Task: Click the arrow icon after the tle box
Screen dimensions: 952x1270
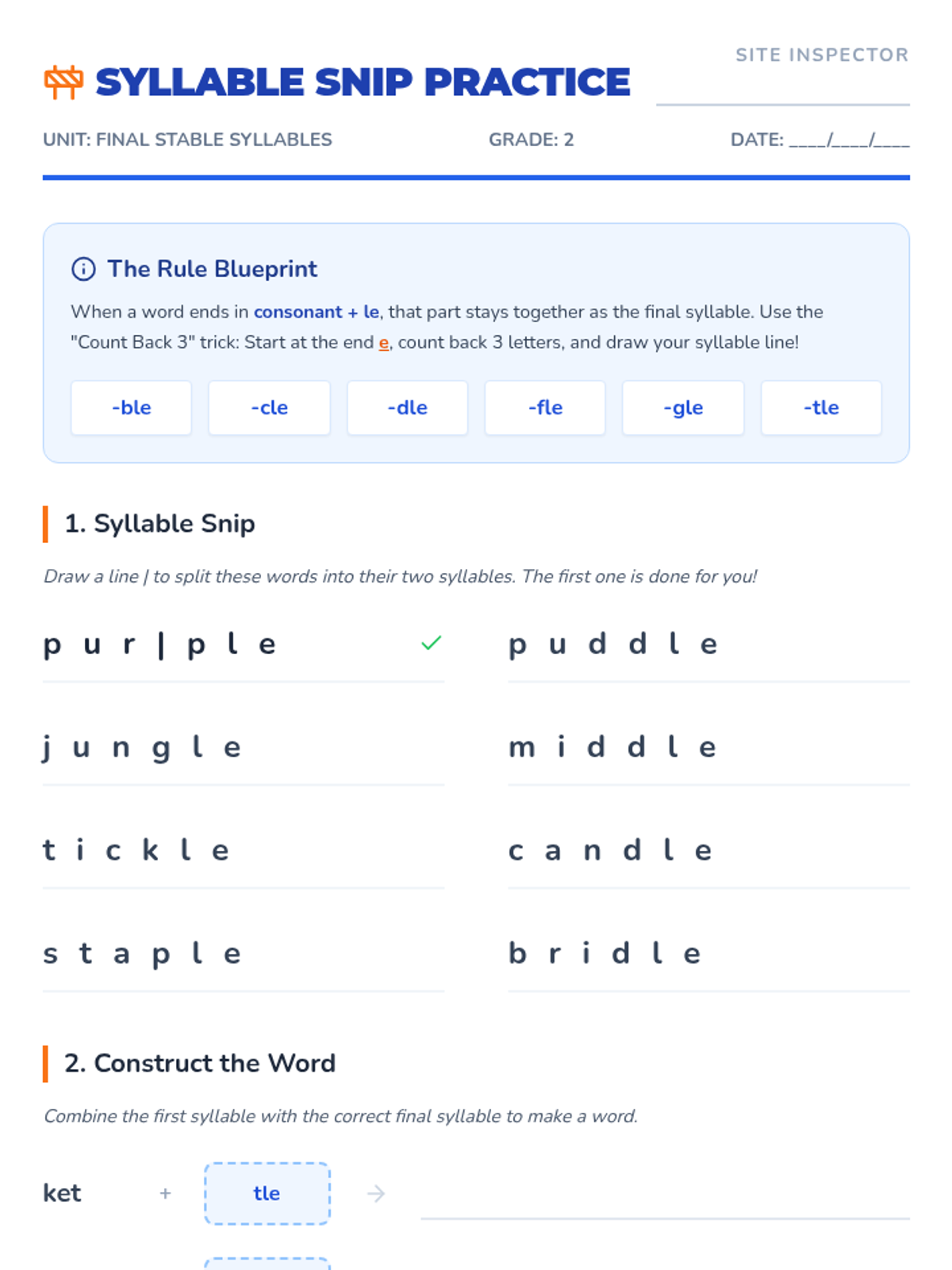Action: pos(376,1193)
